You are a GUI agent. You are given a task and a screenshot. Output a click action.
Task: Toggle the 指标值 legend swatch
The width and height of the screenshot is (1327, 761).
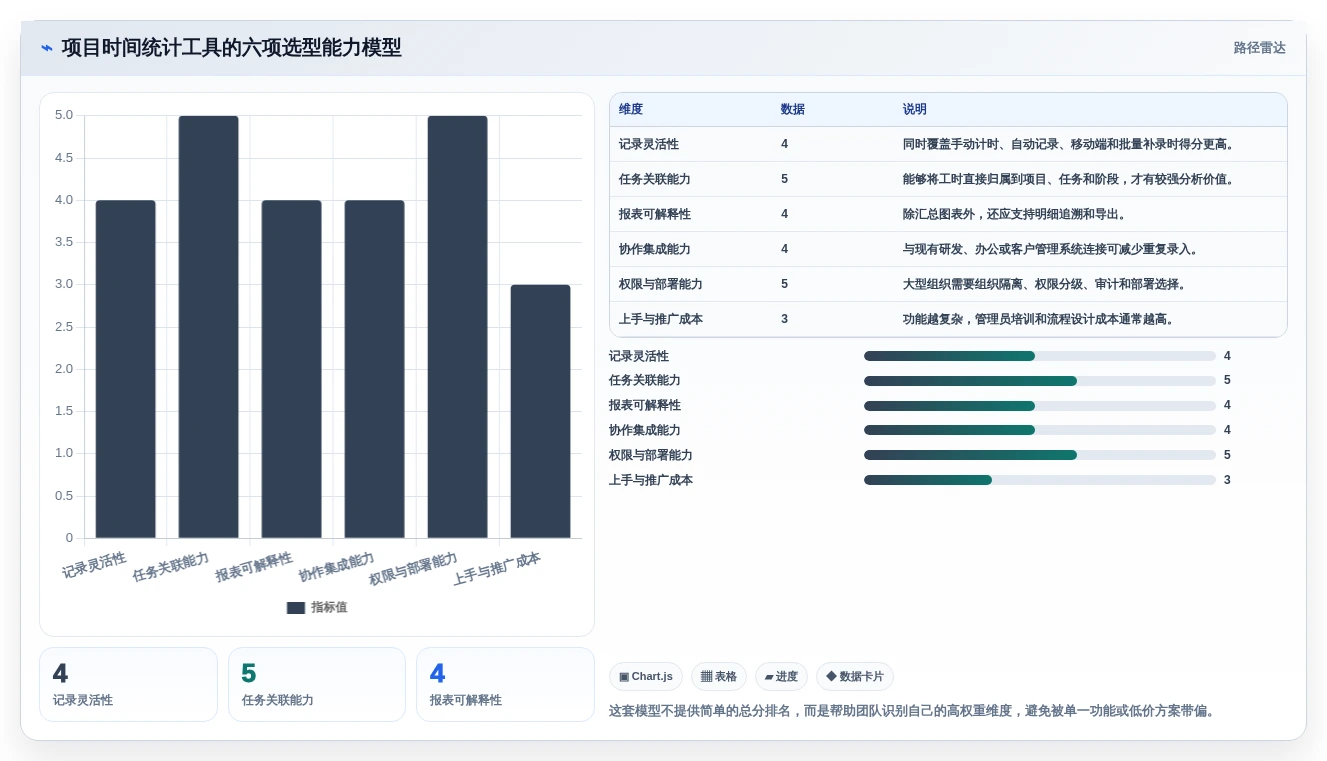(296, 607)
